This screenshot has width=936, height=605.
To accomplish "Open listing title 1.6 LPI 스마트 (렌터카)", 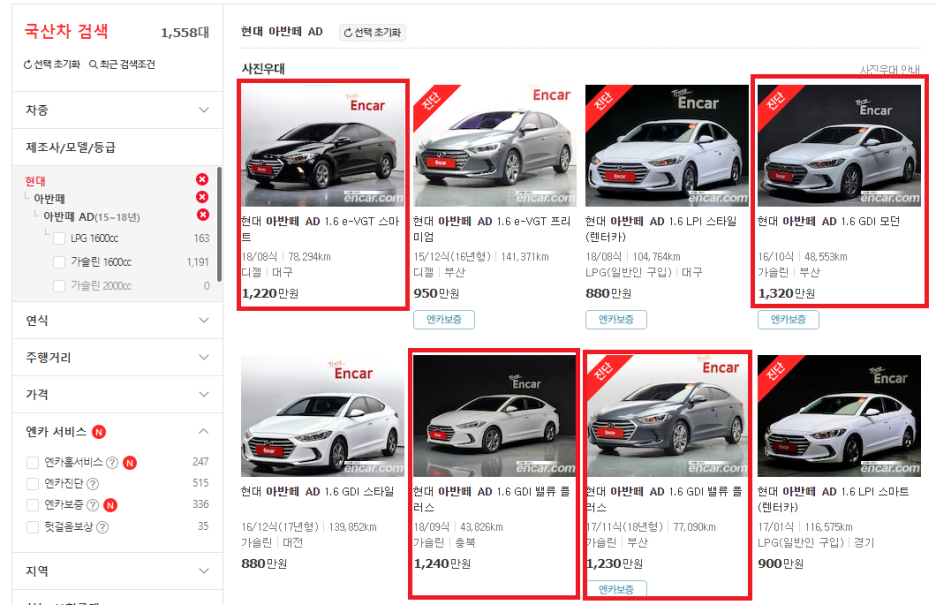I will (x=833, y=499).
